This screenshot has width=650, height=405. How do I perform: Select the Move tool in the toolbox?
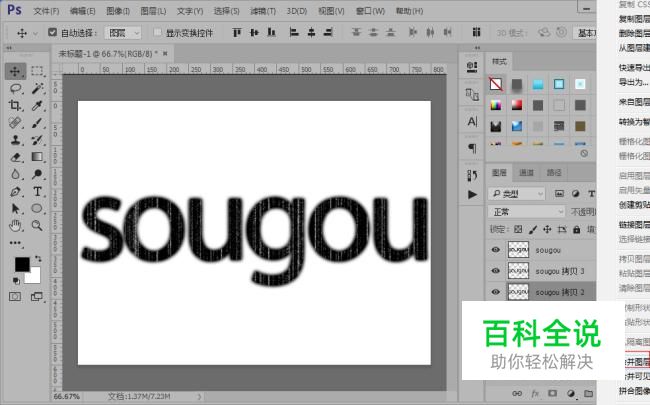(15, 71)
